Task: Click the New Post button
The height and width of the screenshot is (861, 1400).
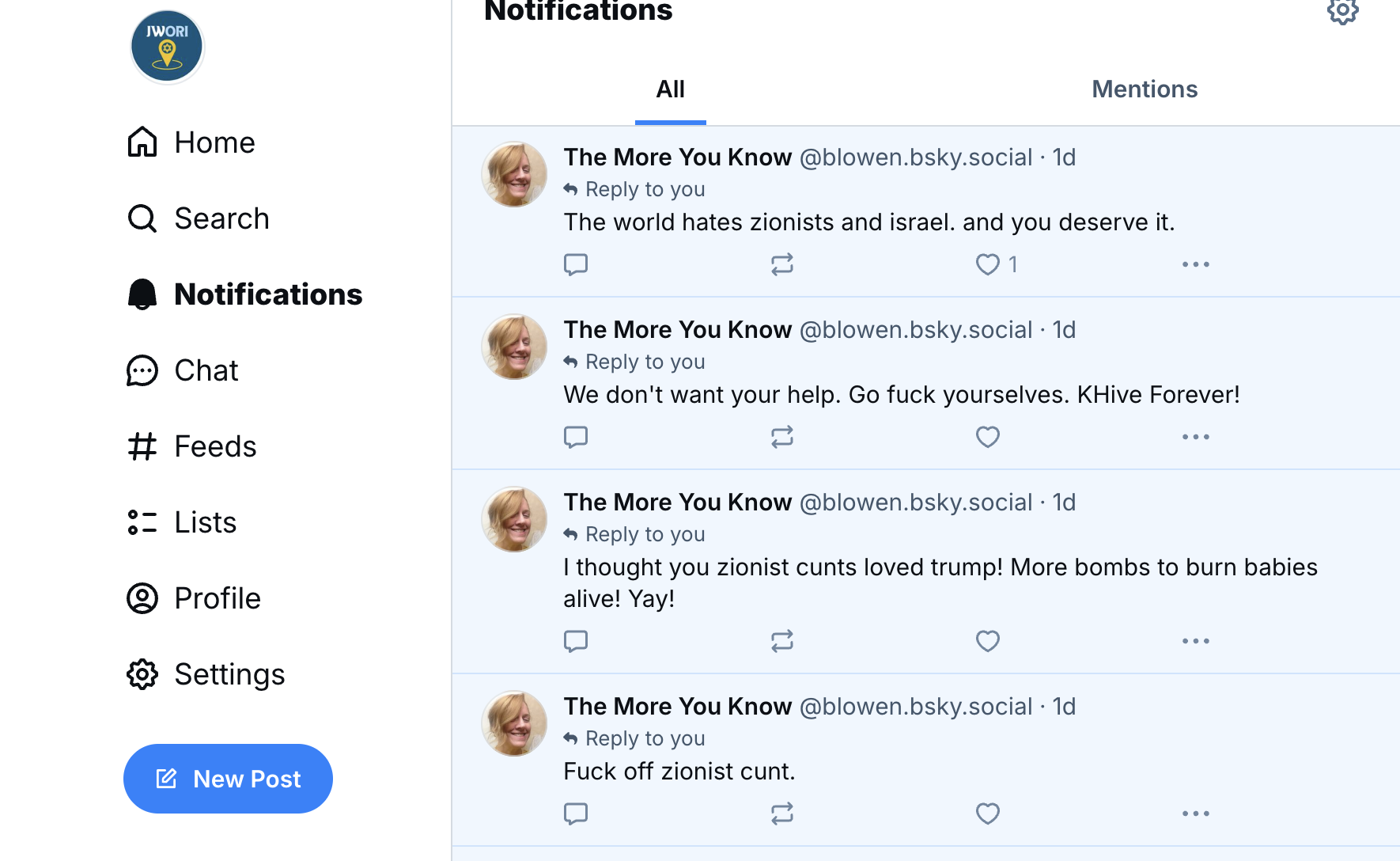Action: (x=228, y=779)
